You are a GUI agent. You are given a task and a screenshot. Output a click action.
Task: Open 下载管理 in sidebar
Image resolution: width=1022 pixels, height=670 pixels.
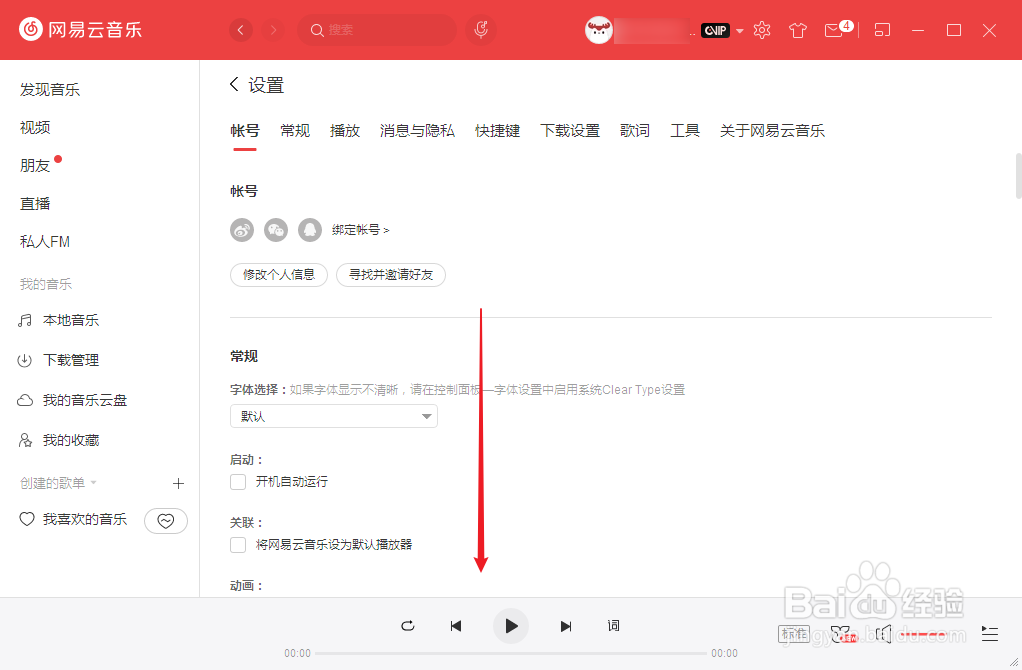[x=70, y=360]
